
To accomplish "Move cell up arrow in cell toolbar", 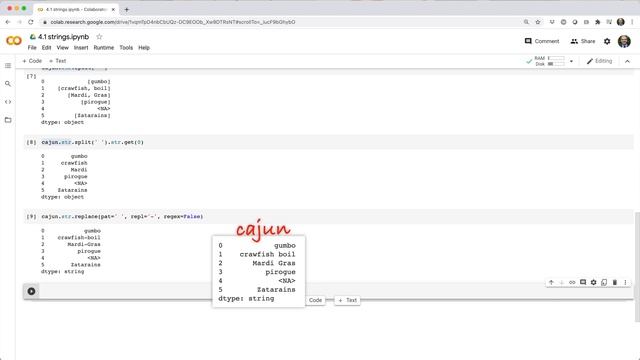I will (551, 282).
